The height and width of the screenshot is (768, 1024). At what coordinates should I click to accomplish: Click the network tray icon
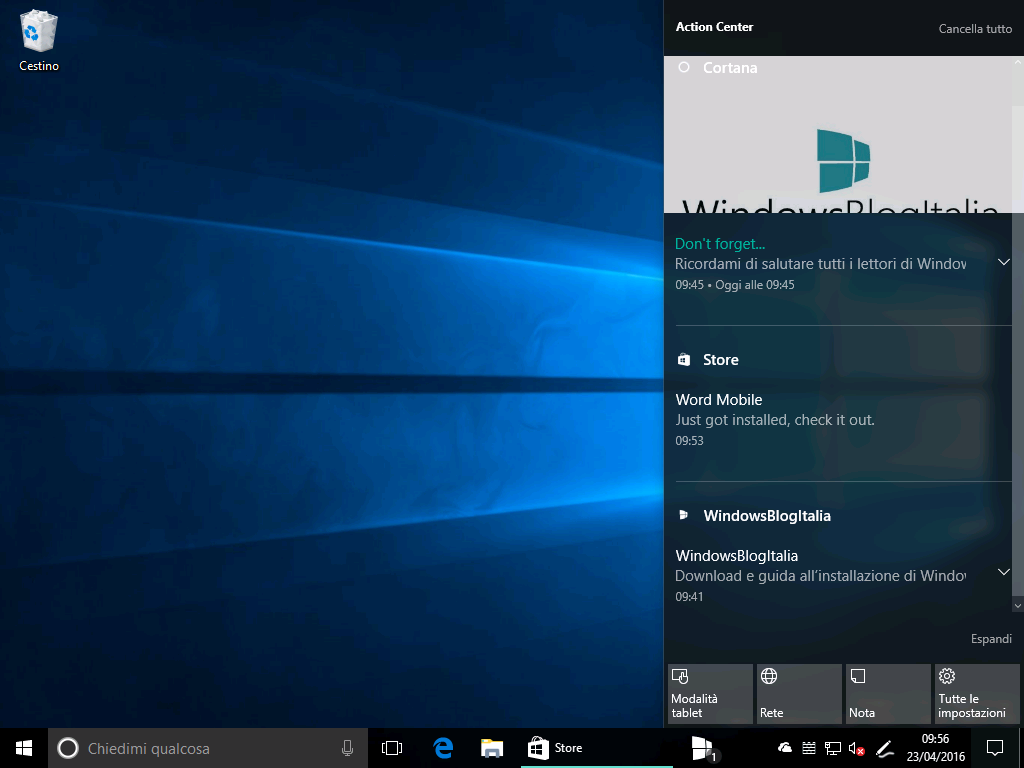833,748
